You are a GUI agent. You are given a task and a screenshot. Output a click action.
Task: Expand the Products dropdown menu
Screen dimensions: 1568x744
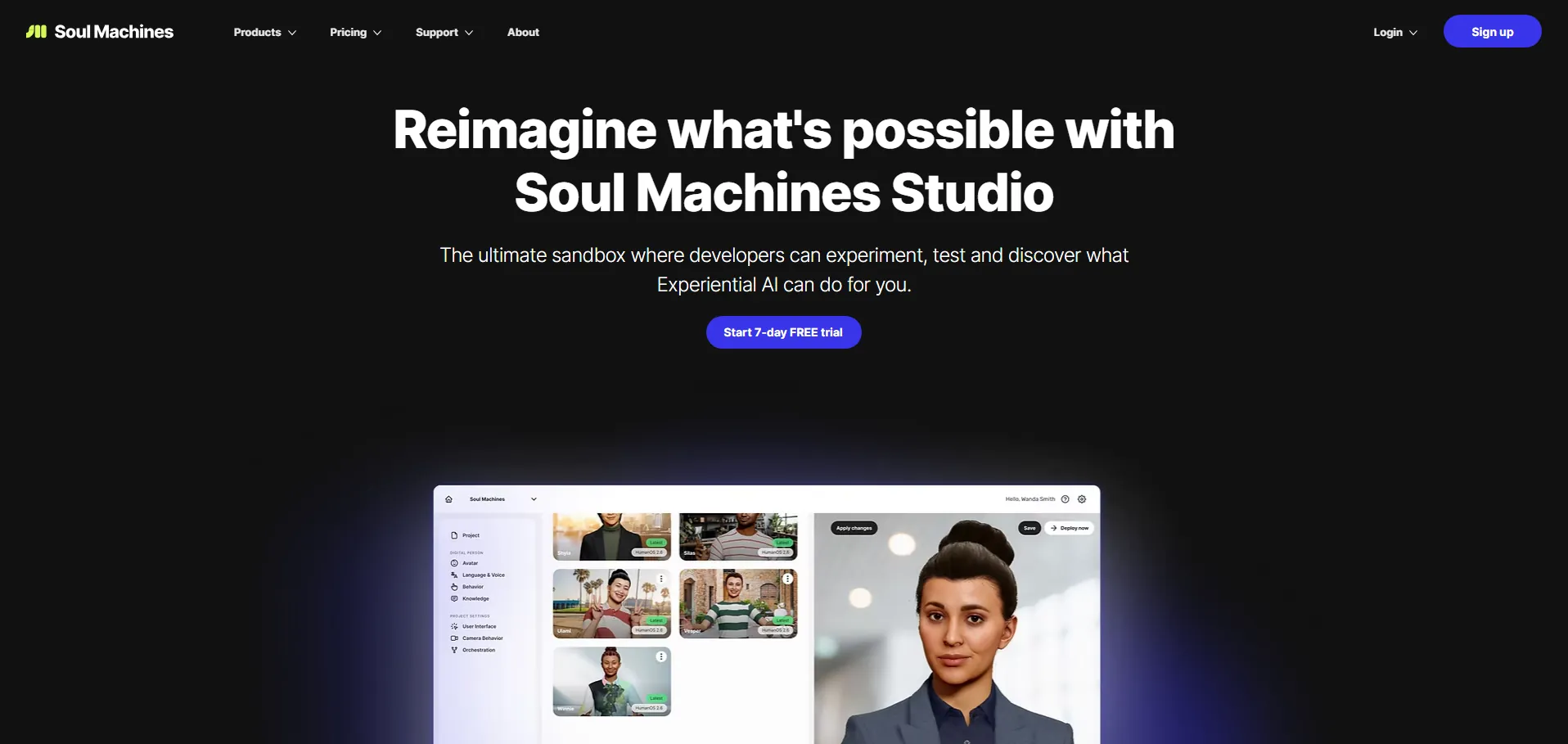[x=264, y=32]
